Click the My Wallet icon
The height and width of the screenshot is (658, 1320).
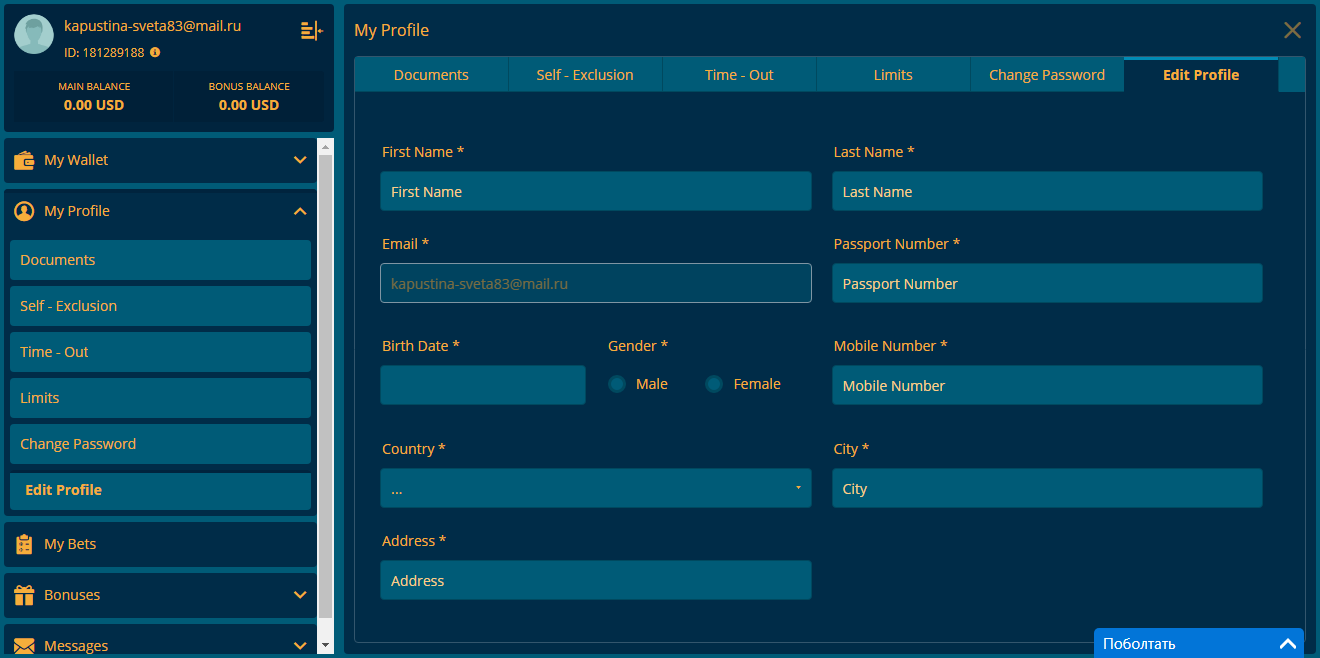(x=24, y=160)
